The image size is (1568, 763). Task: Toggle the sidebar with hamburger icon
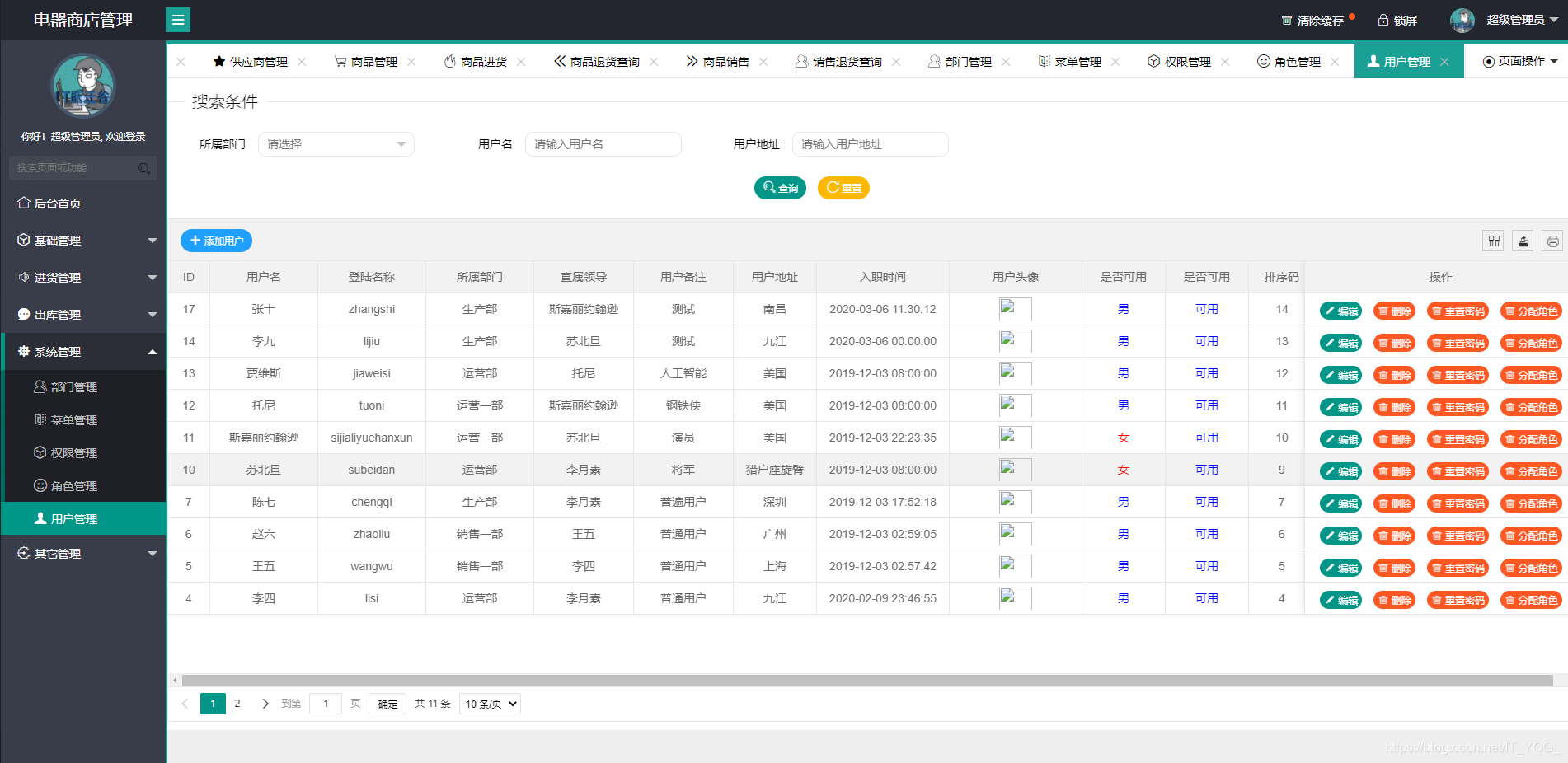tap(178, 19)
